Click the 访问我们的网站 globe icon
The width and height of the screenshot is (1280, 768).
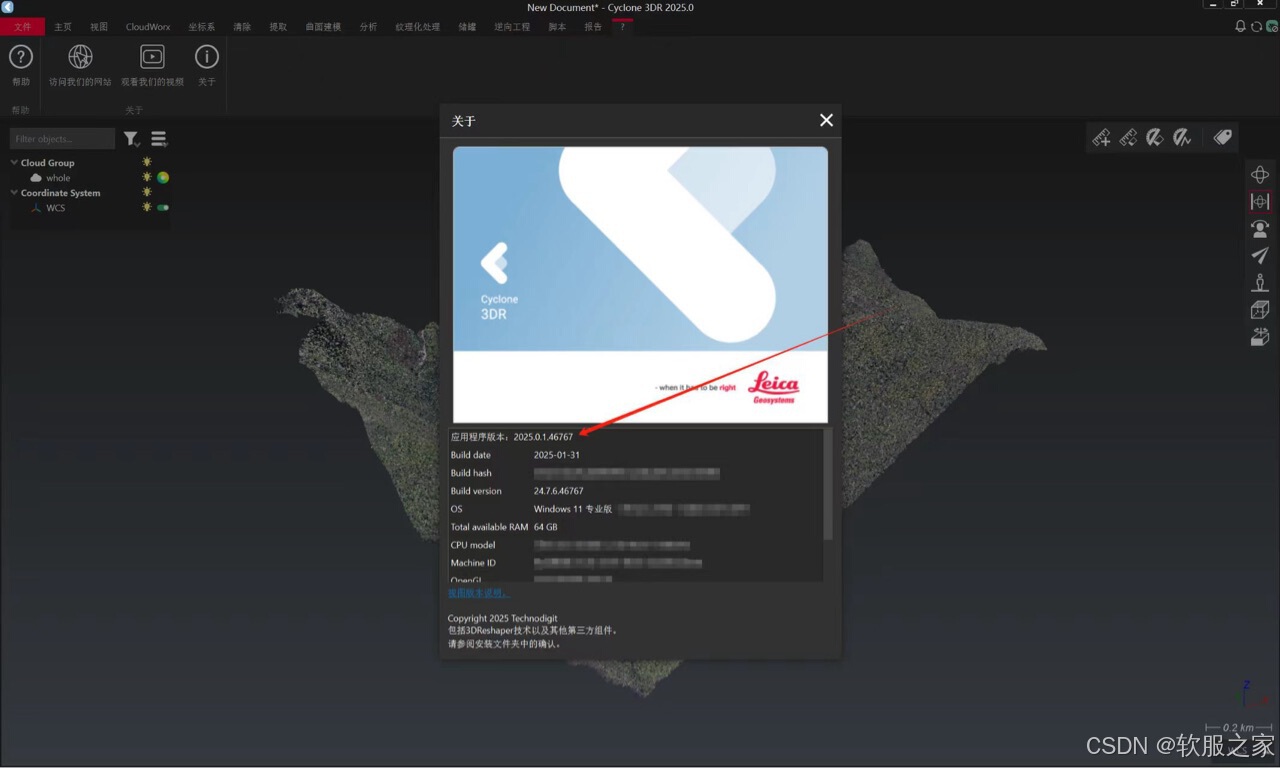(x=80, y=57)
